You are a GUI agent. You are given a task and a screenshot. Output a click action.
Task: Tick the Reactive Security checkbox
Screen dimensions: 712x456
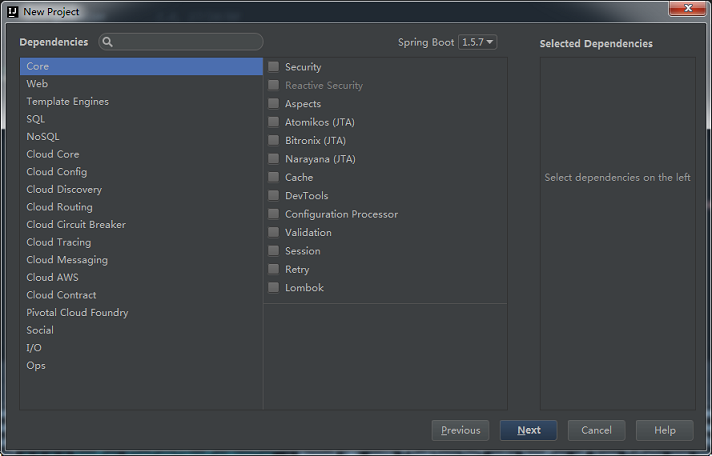coord(273,85)
